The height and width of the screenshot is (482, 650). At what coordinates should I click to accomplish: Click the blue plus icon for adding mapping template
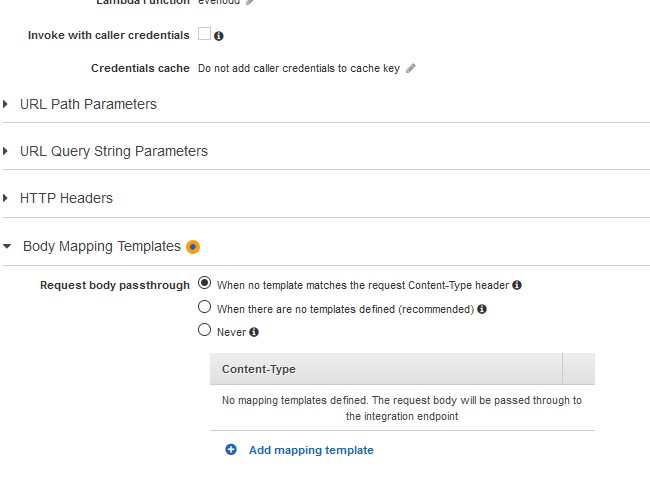pyautogui.click(x=231, y=450)
